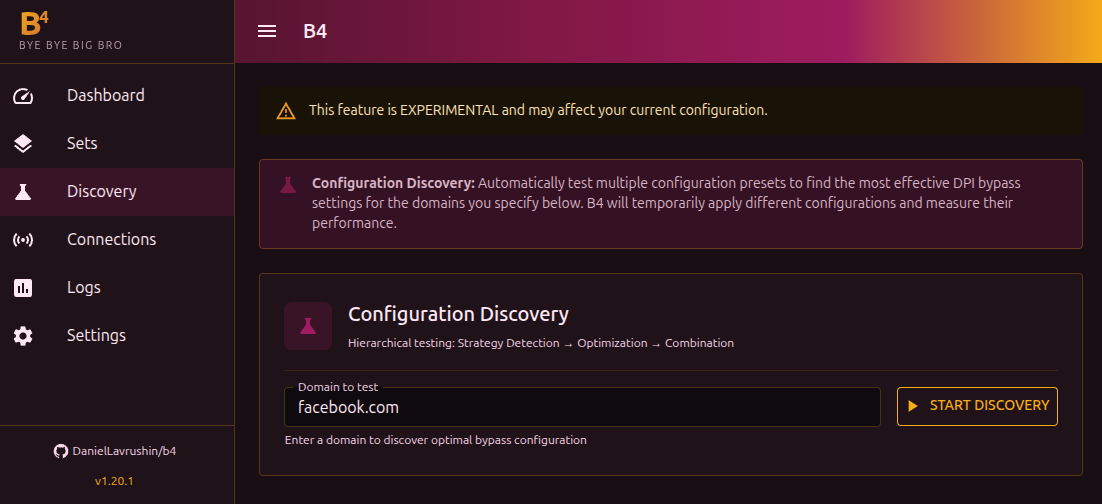Click the Connections signal icon in the sidebar
1102x504 pixels.
(23, 240)
